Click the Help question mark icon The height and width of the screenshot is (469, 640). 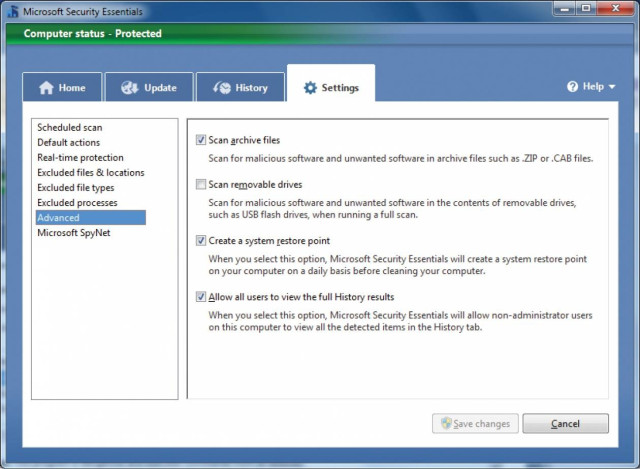(572, 87)
